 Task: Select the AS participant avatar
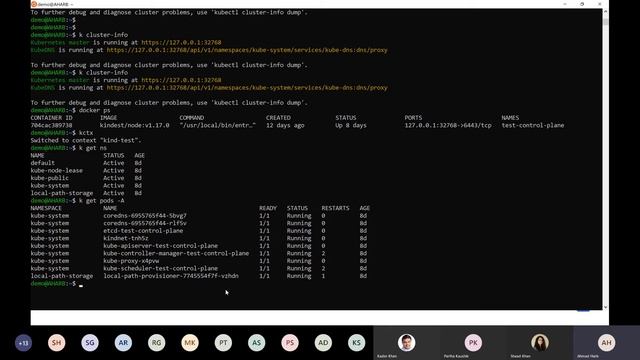coord(256,343)
